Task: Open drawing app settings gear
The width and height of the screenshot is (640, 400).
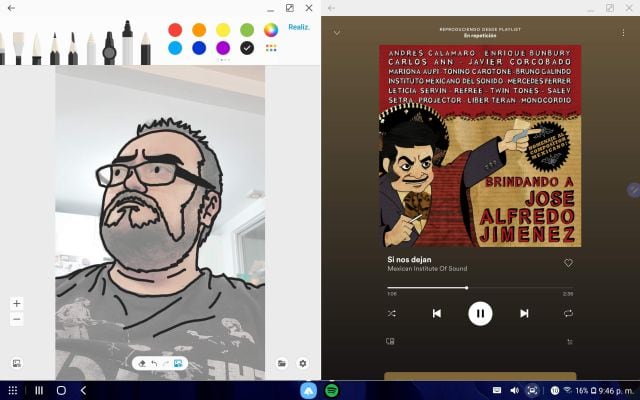Action: (303, 364)
